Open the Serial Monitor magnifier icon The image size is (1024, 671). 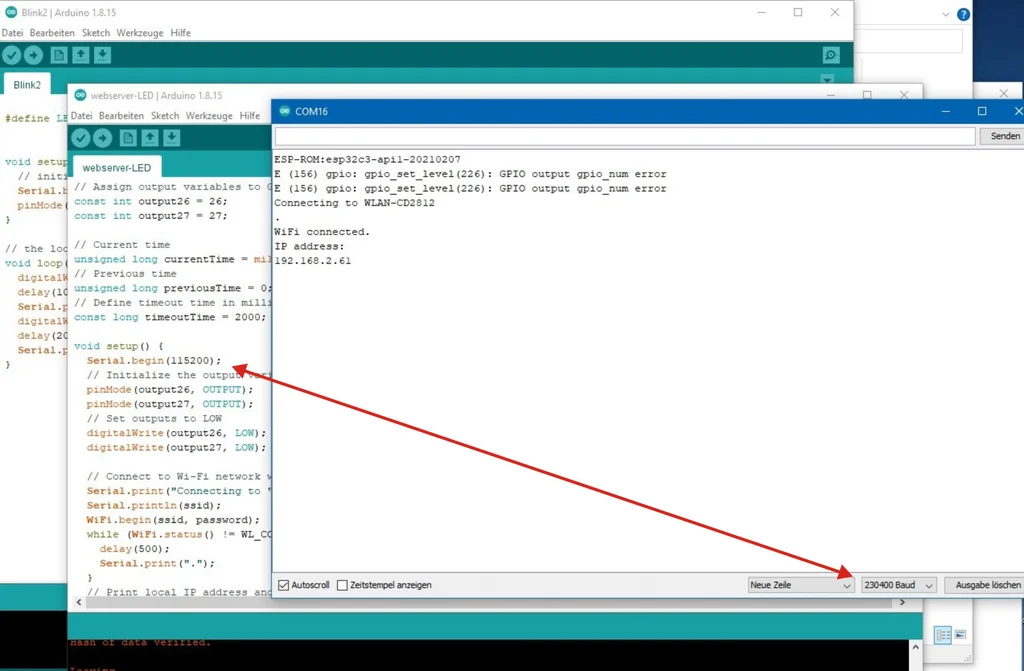pyautogui.click(x=831, y=56)
